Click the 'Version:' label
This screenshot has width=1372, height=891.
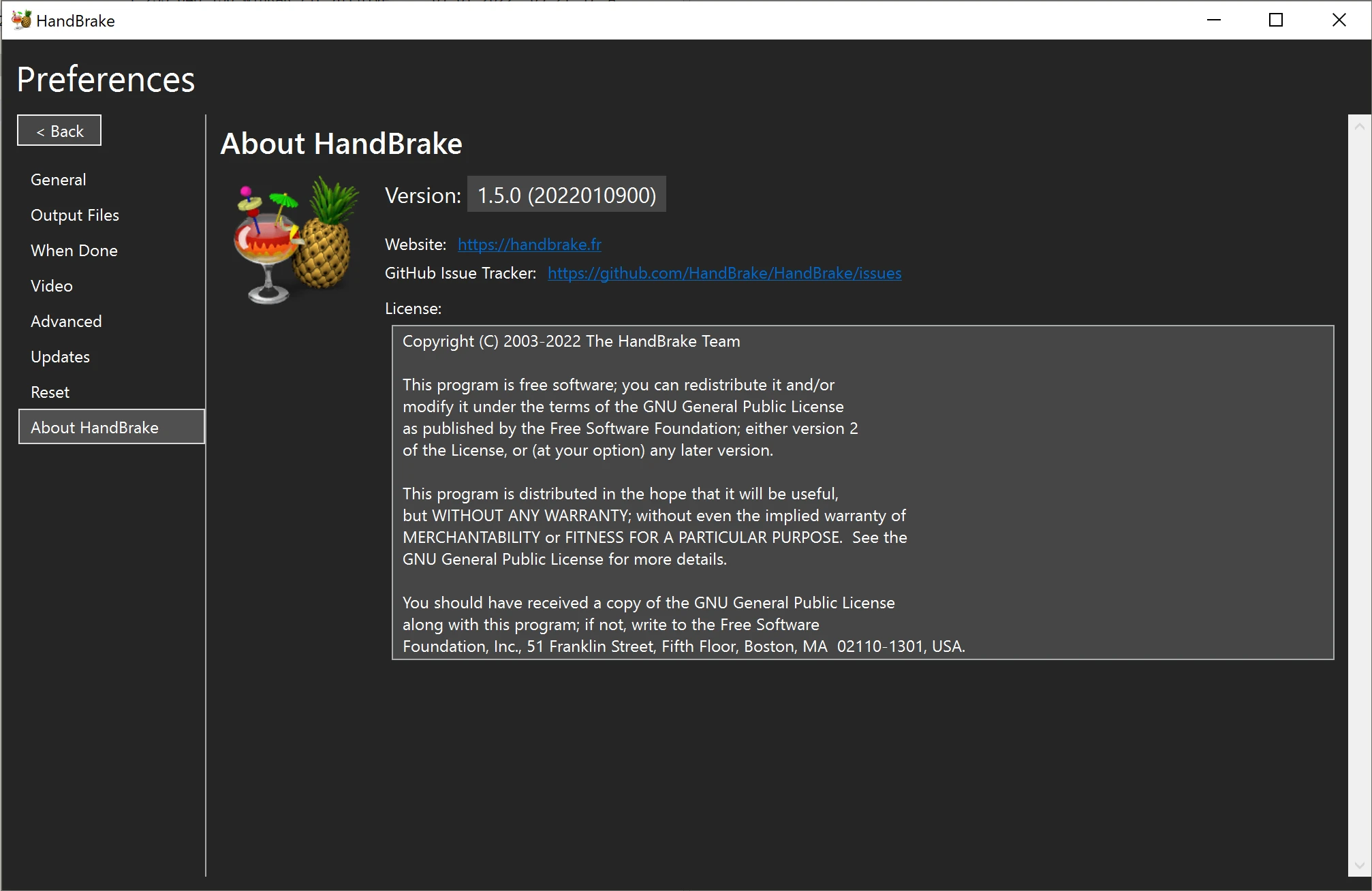(x=423, y=196)
